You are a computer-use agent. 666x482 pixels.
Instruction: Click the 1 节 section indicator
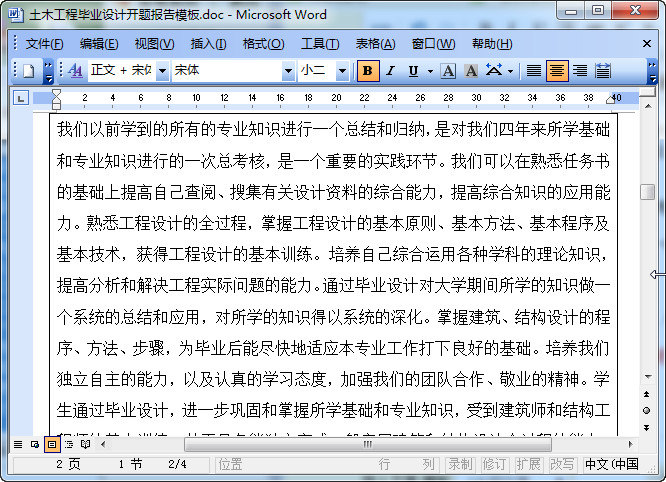pos(131,464)
